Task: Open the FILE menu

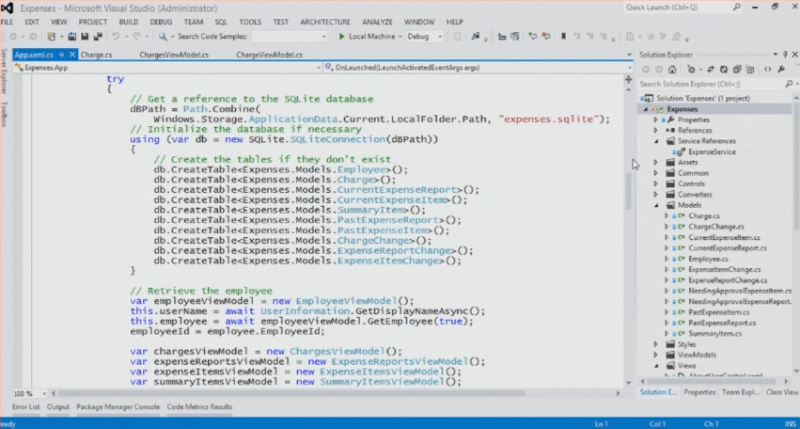Action: tap(7, 22)
